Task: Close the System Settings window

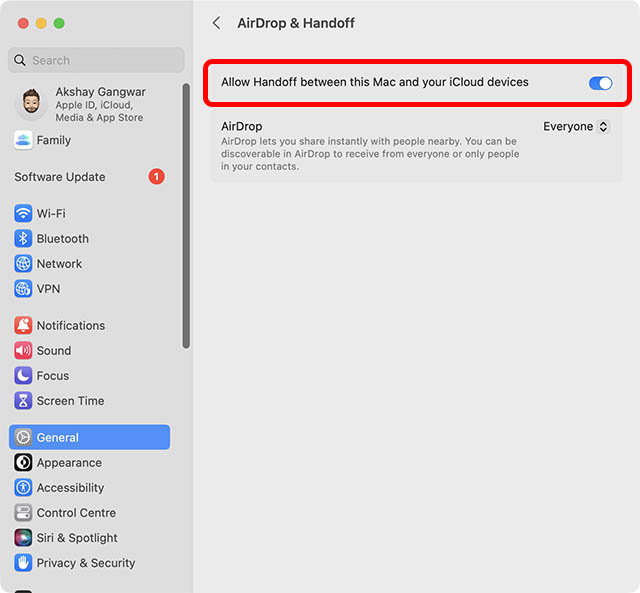Action: (23, 23)
